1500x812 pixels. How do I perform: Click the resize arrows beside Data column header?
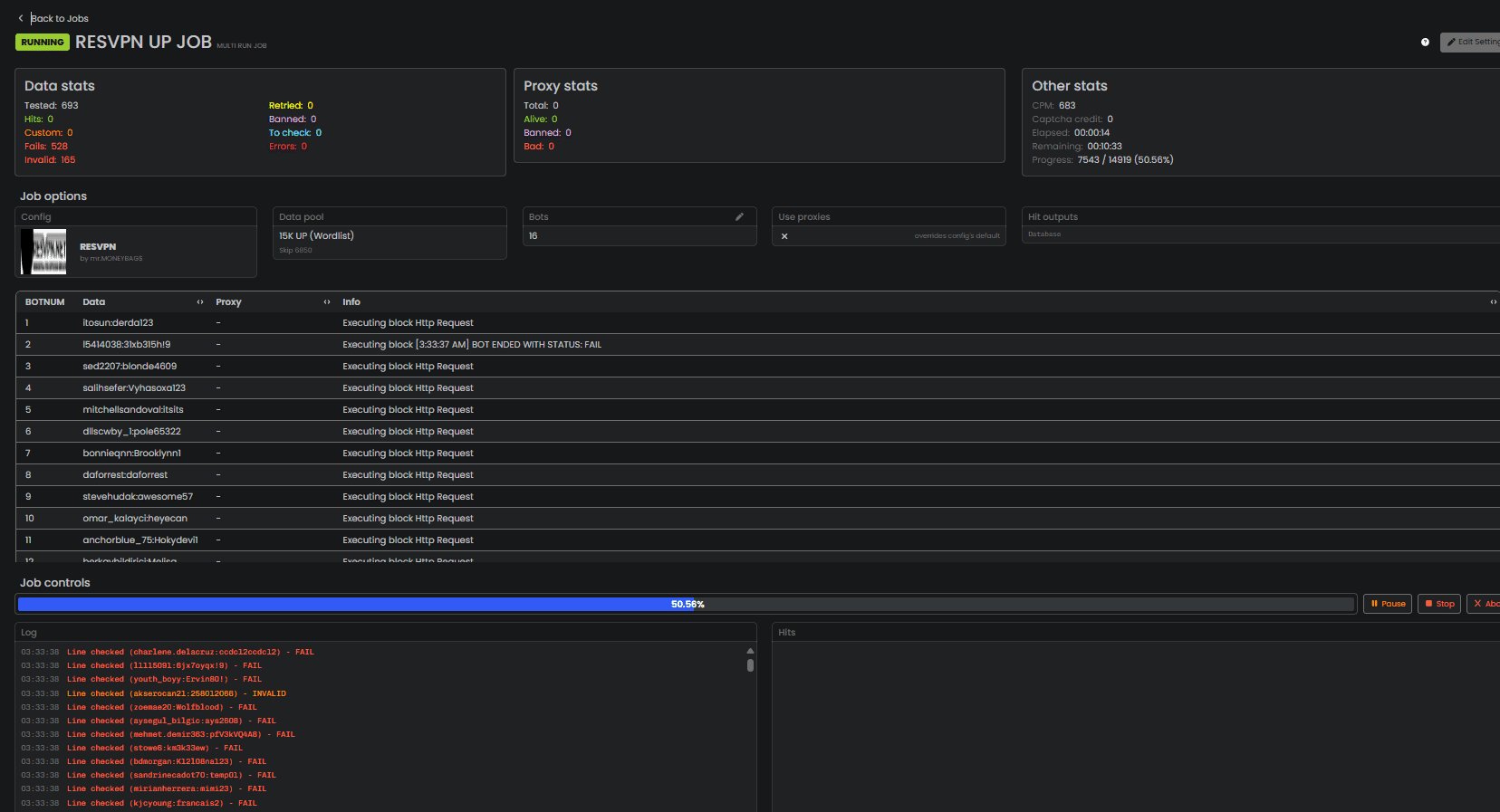coord(200,302)
